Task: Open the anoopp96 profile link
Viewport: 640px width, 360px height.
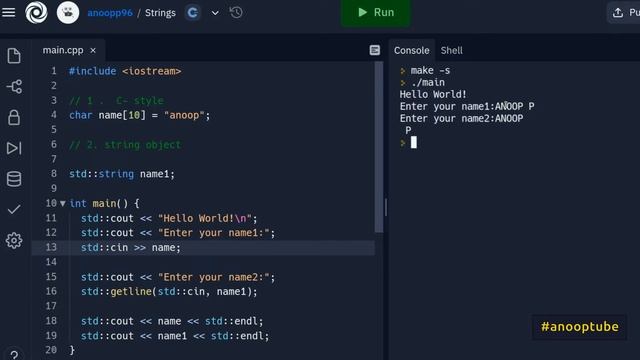Action: coord(110,13)
